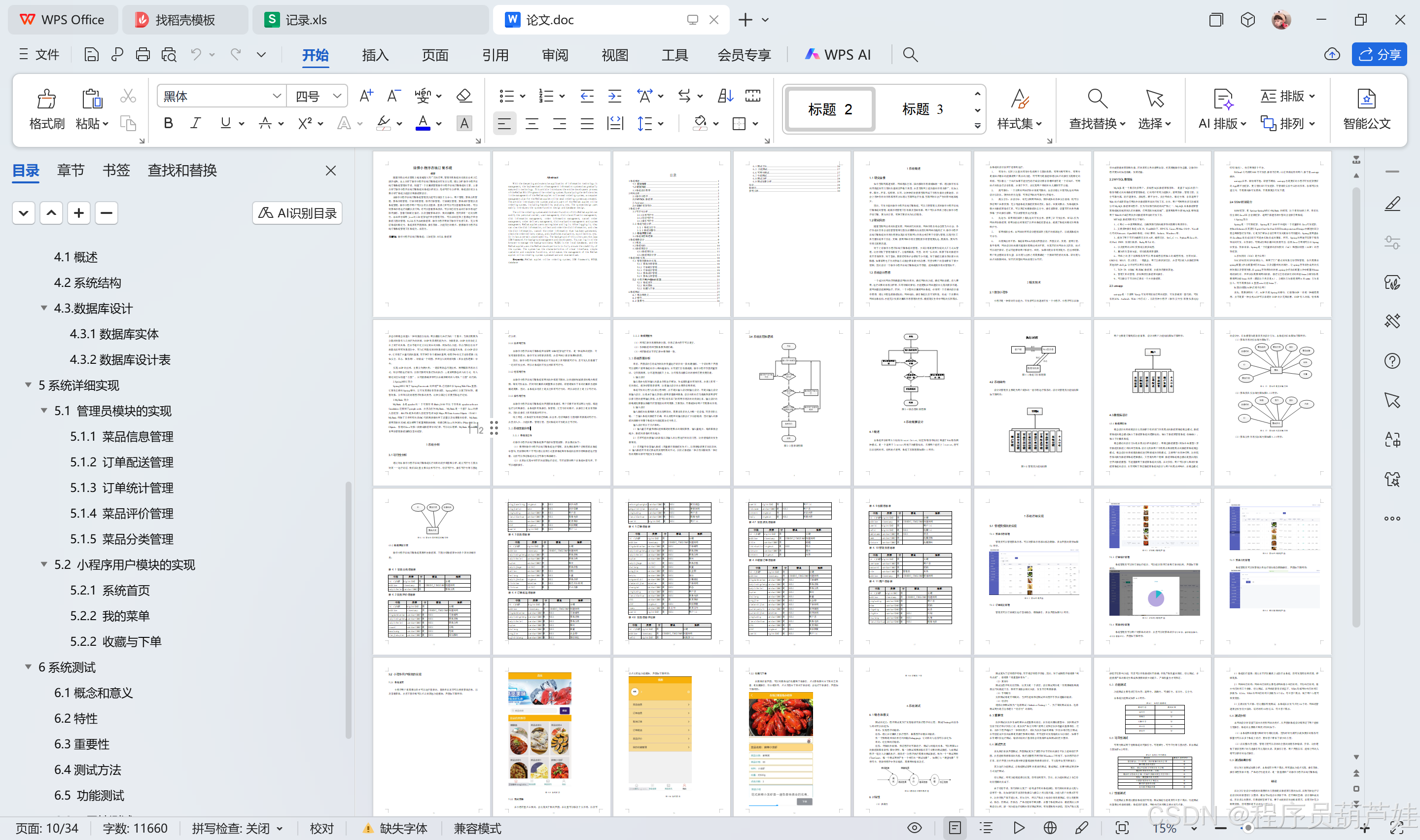Apply a bulleted list
1420x840 pixels.
tap(506, 96)
